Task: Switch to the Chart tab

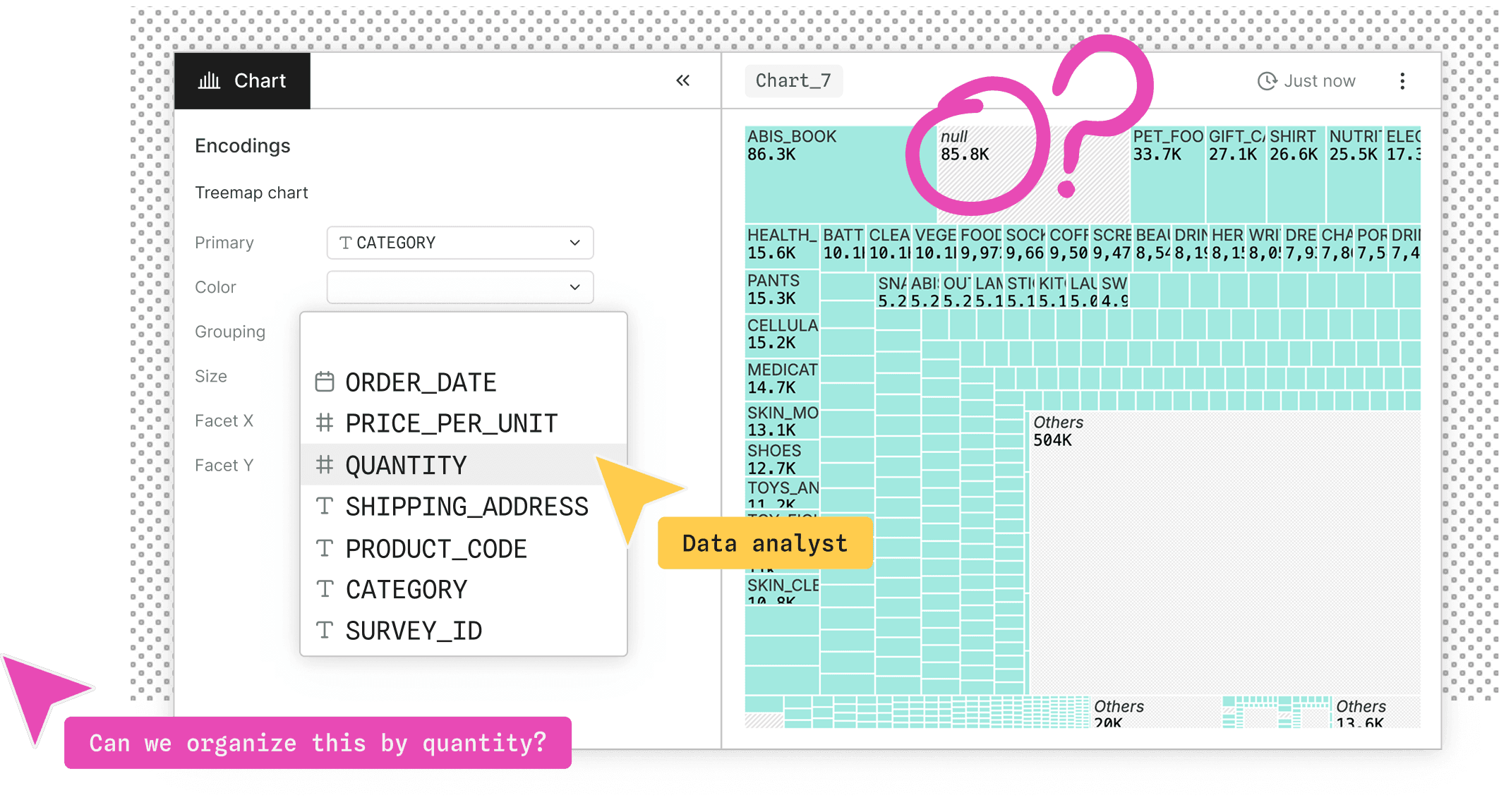Action: tap(242, 80)
